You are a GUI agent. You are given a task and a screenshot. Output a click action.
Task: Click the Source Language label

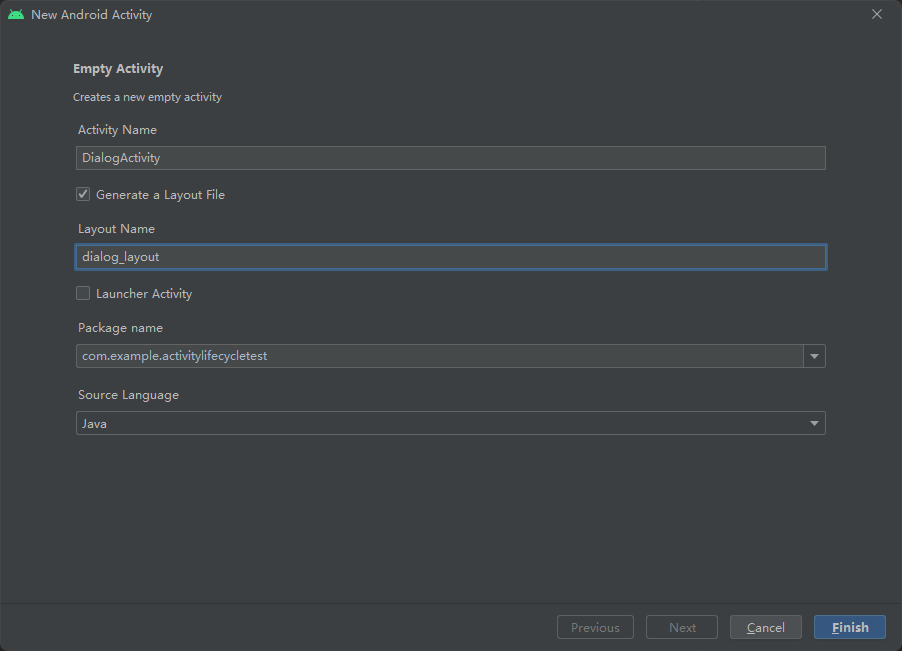(128, 395)
